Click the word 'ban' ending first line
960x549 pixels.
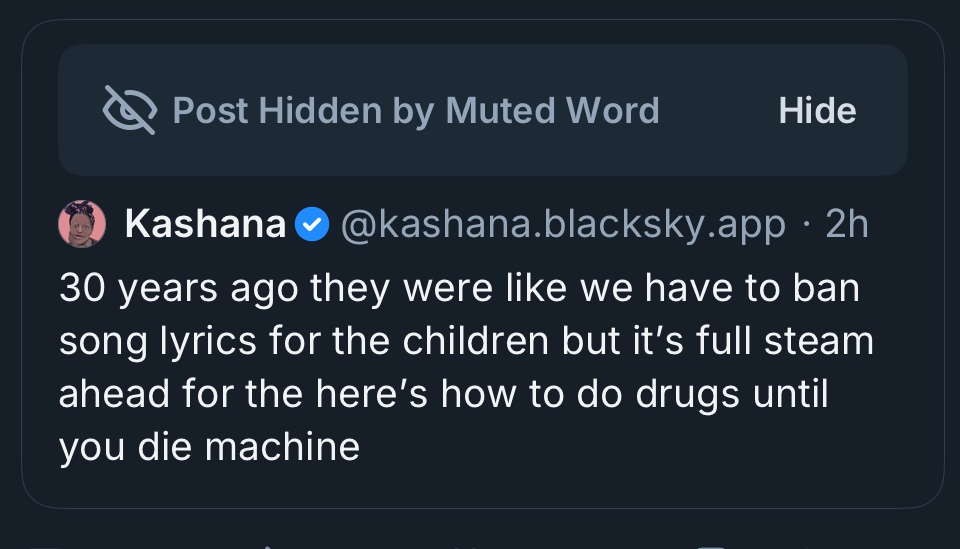(826, 289)
